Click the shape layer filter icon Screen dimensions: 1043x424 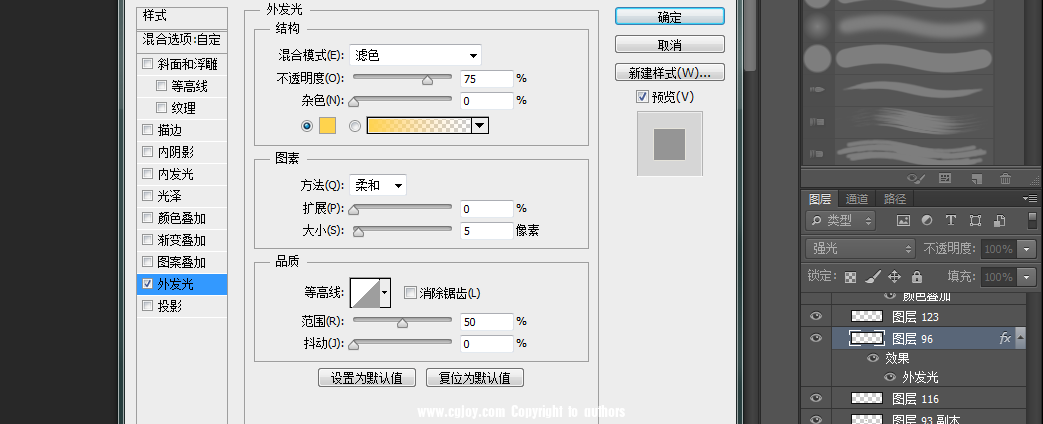click(973, 220)
